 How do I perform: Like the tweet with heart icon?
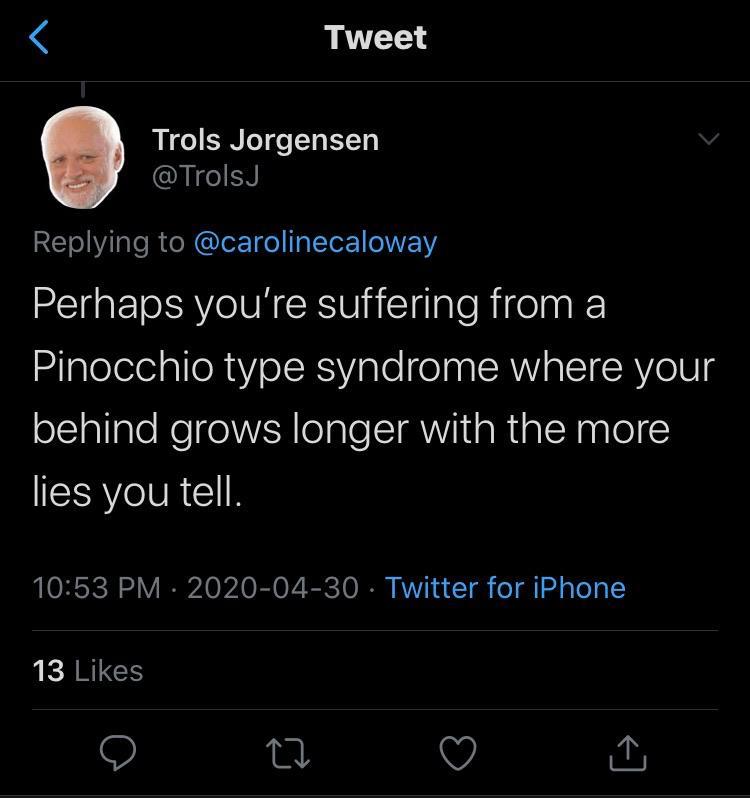[459, 752]
